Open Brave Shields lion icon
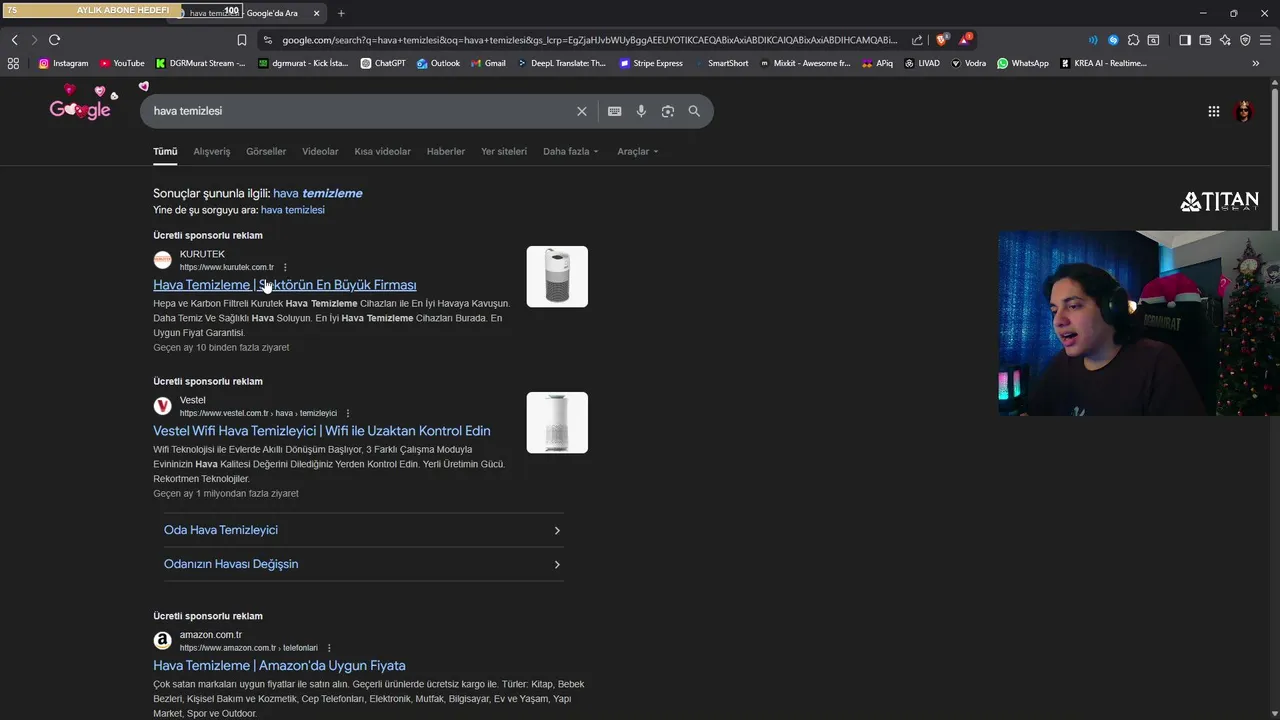Viewport: 1280px width, 720px height. coord(941,40)
